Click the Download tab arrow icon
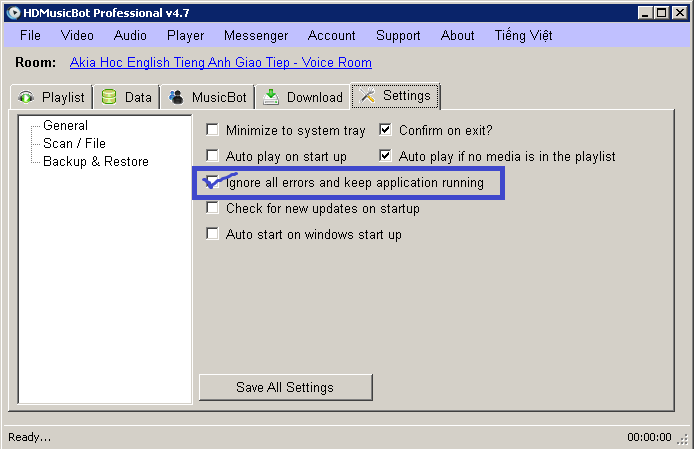This screenshot has height=449, width=694. pyautogui.click(x=271, y=97)
